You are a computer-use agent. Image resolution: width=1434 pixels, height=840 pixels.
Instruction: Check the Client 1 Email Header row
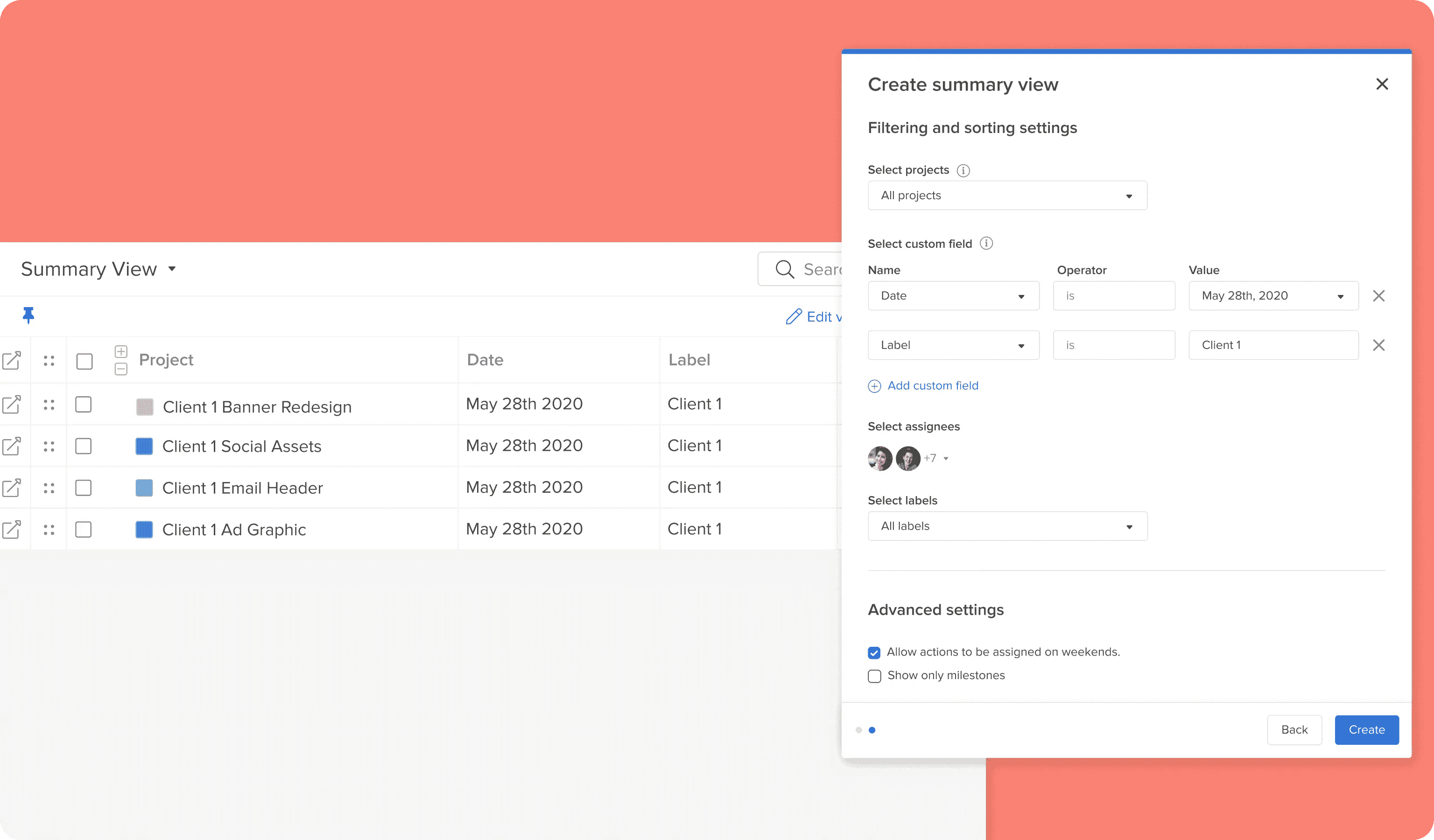[84, 488]
